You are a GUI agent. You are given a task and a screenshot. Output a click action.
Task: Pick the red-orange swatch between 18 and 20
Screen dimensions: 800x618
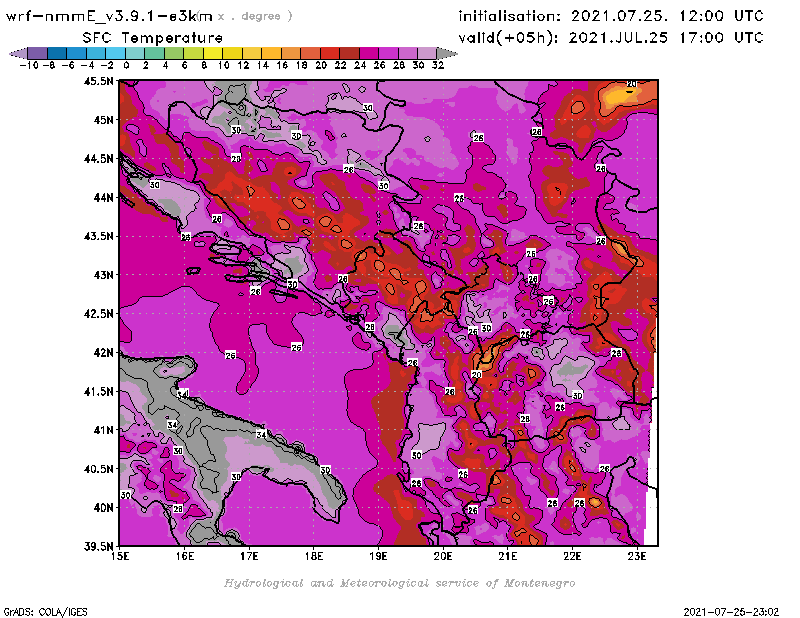tap(310, 53)
